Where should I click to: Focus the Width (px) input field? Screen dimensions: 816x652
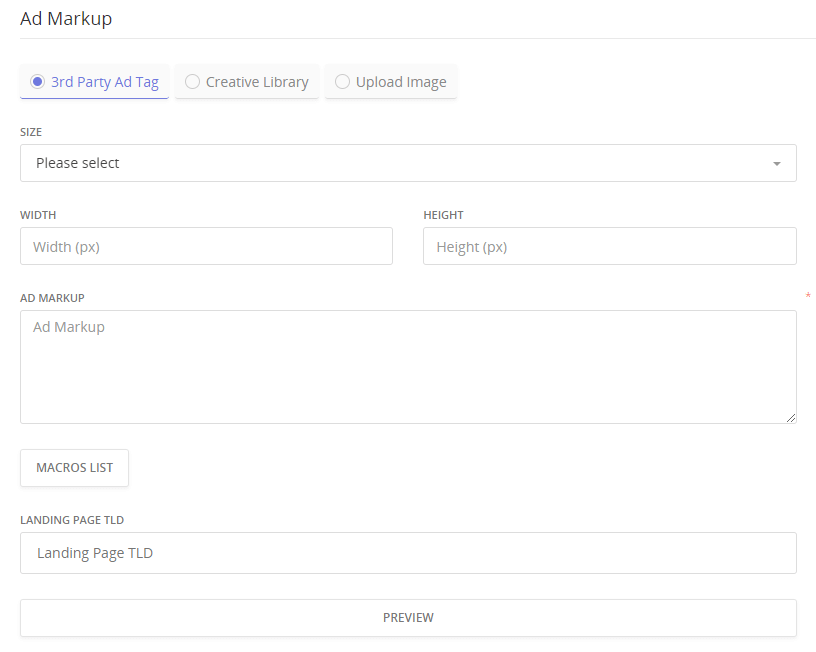(206, 246)
